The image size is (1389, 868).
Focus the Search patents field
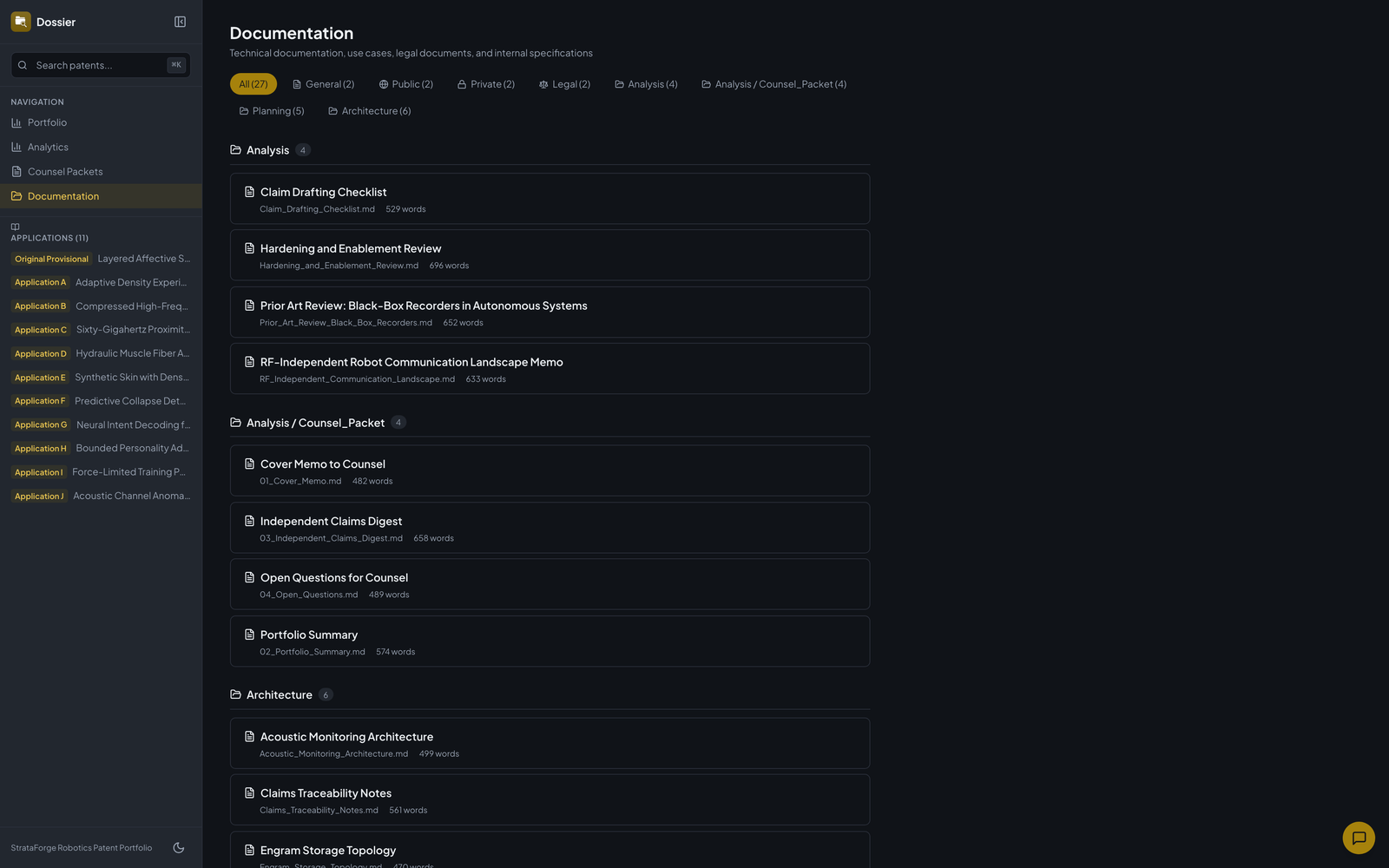tap(101, 65)
